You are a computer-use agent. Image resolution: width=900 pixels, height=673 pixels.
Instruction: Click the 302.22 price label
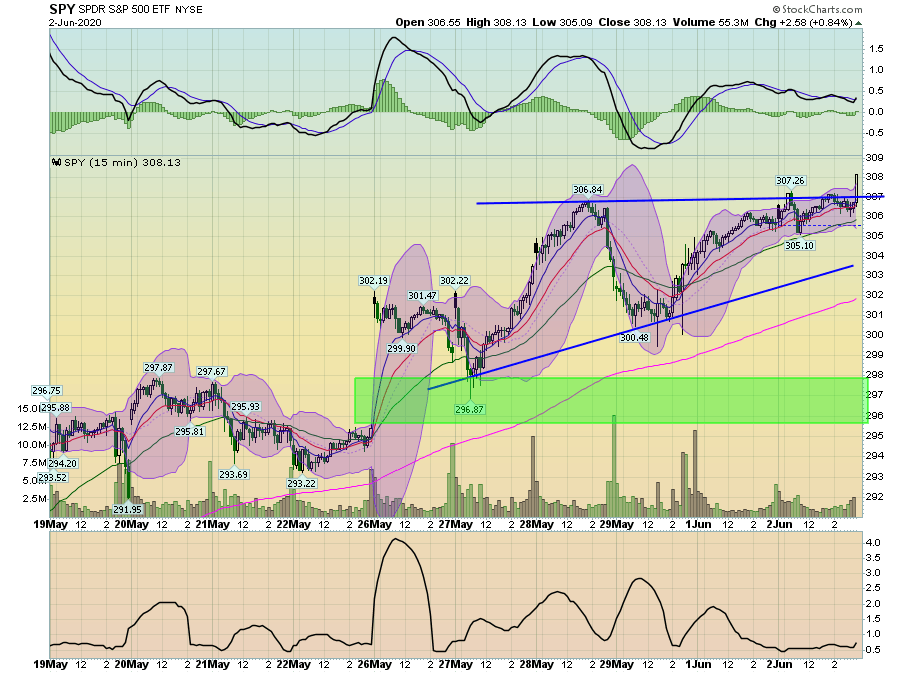454,281
